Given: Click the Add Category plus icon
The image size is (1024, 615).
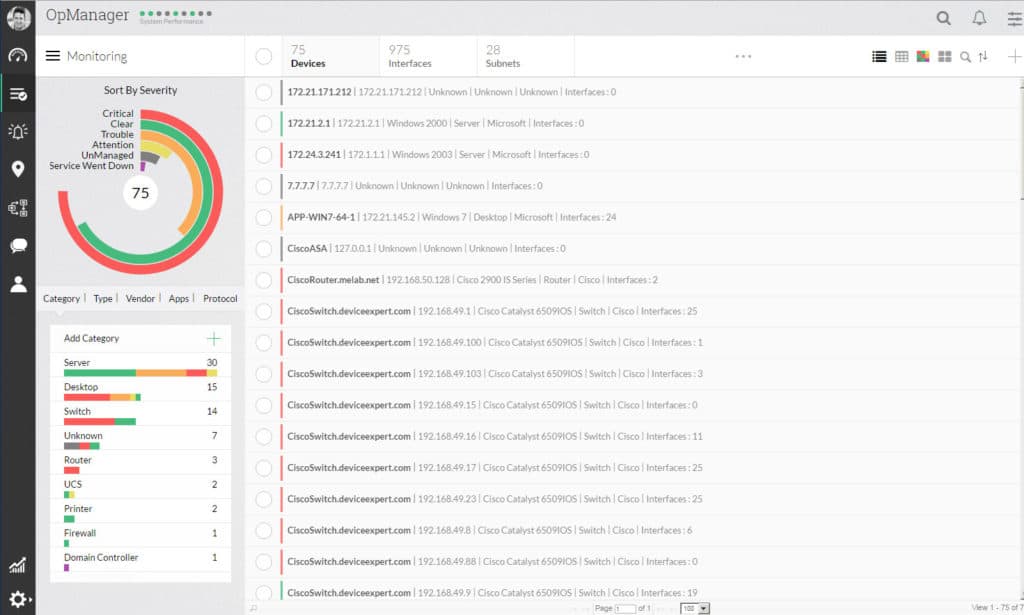Looking at the screenshot, I should (214, 338).
